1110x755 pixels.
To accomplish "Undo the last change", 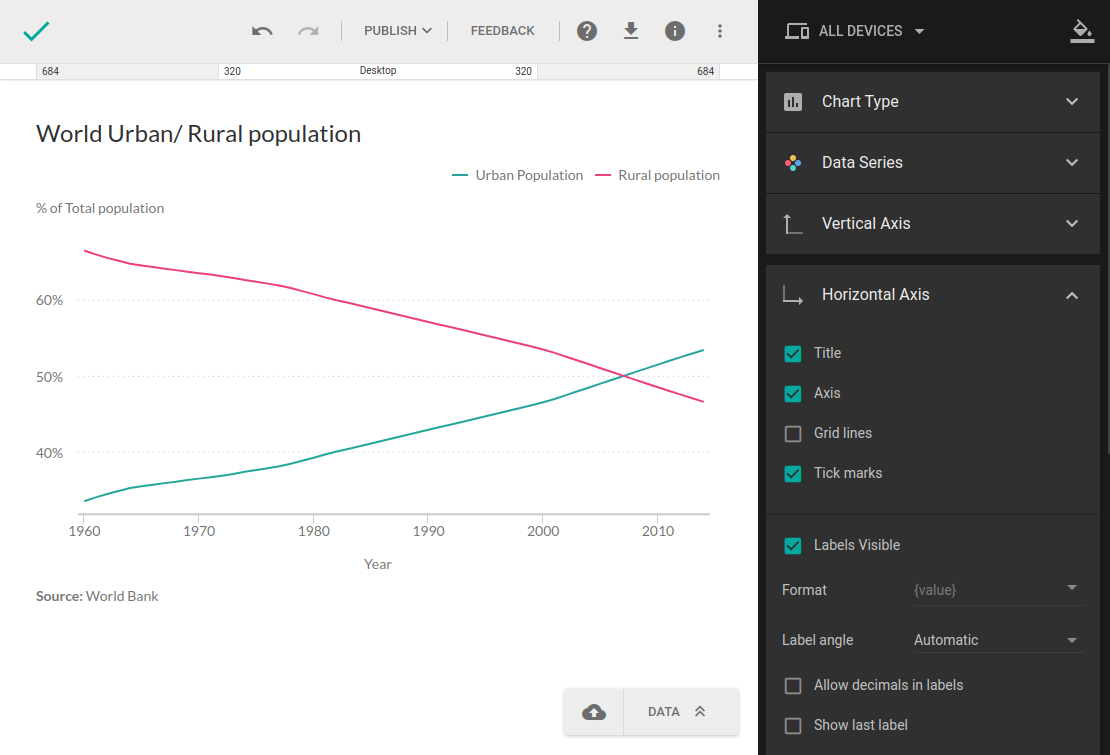I will click(x=262, y=31).
